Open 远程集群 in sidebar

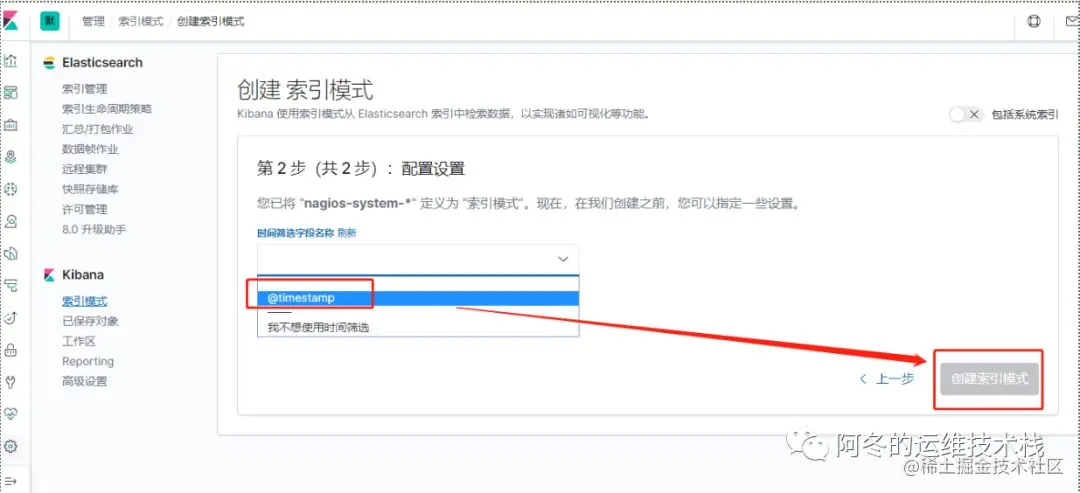click(85, 169)
